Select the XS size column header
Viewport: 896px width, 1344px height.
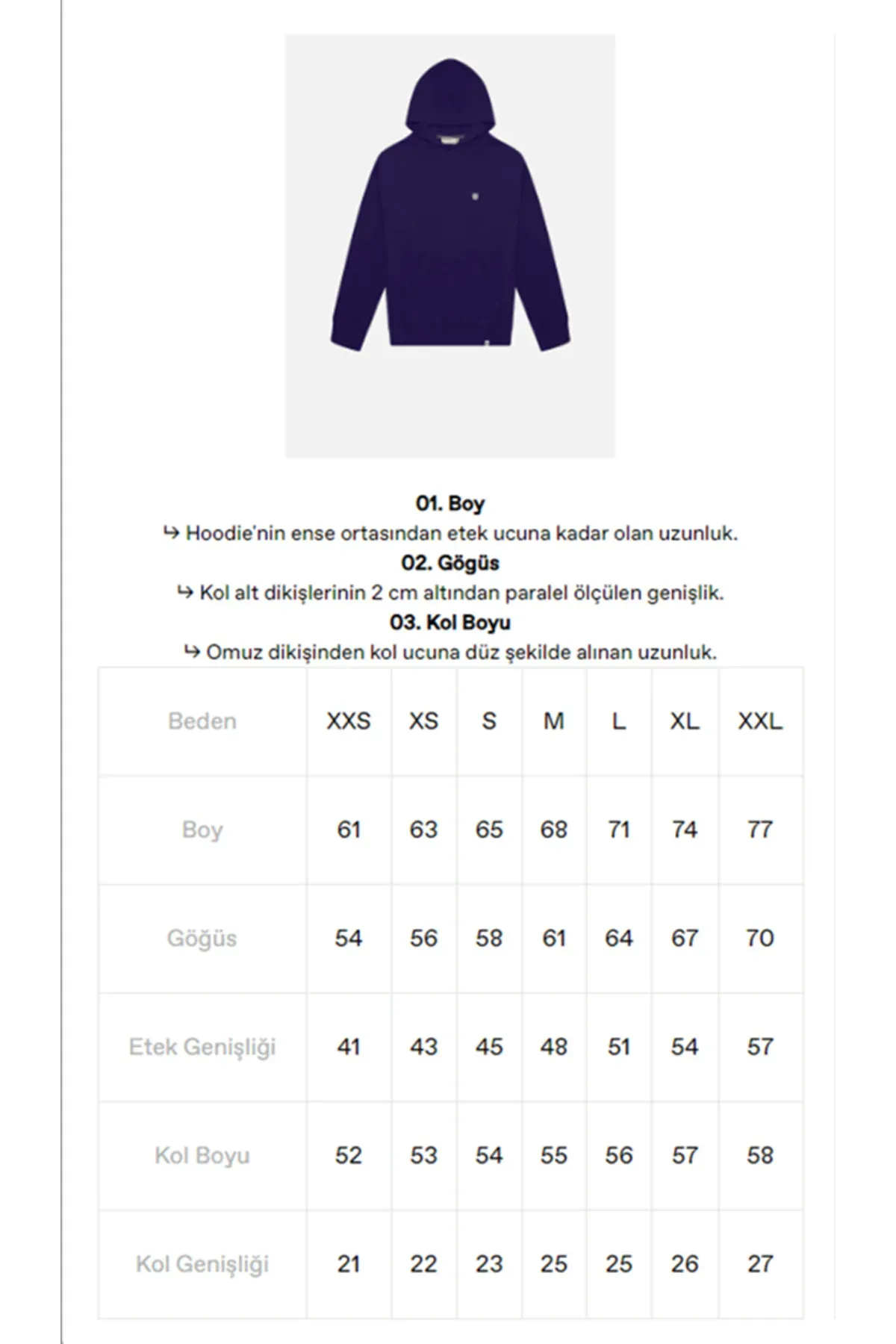(x=423, y=721)
